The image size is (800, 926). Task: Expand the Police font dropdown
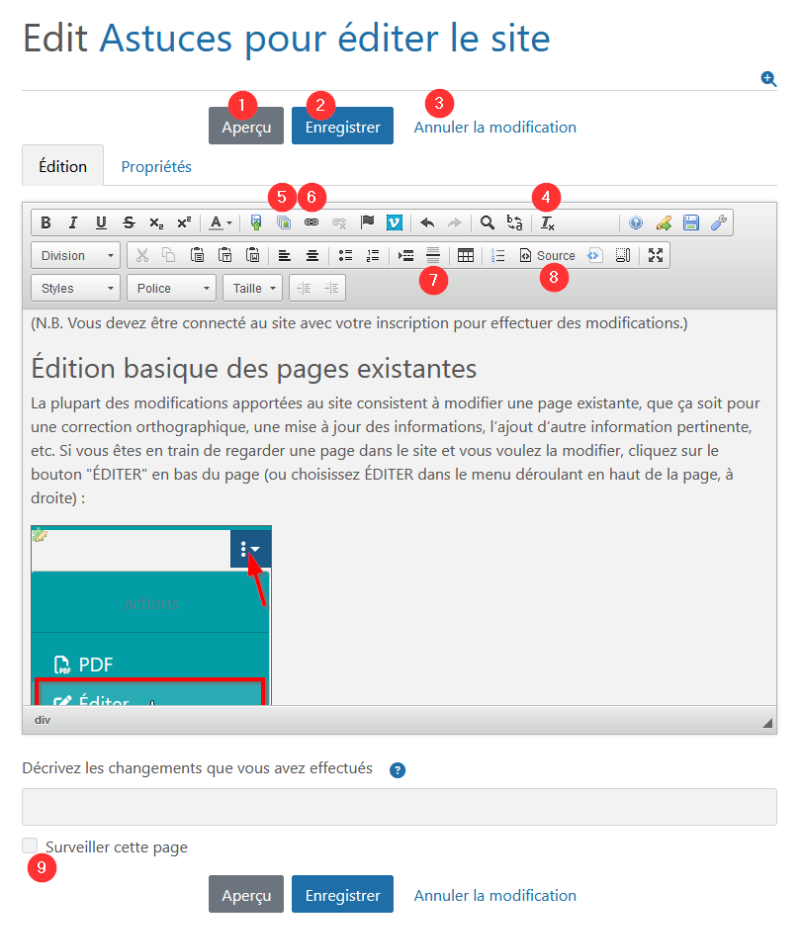pyautogui.click(x=172, y=288)
